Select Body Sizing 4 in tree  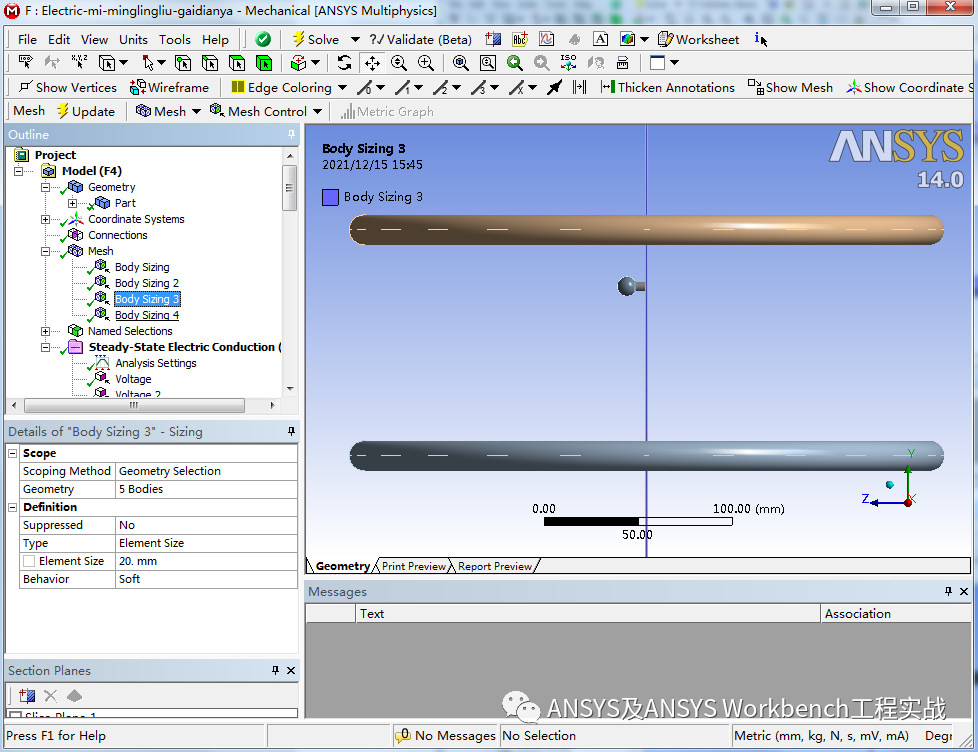pos(147,316)
